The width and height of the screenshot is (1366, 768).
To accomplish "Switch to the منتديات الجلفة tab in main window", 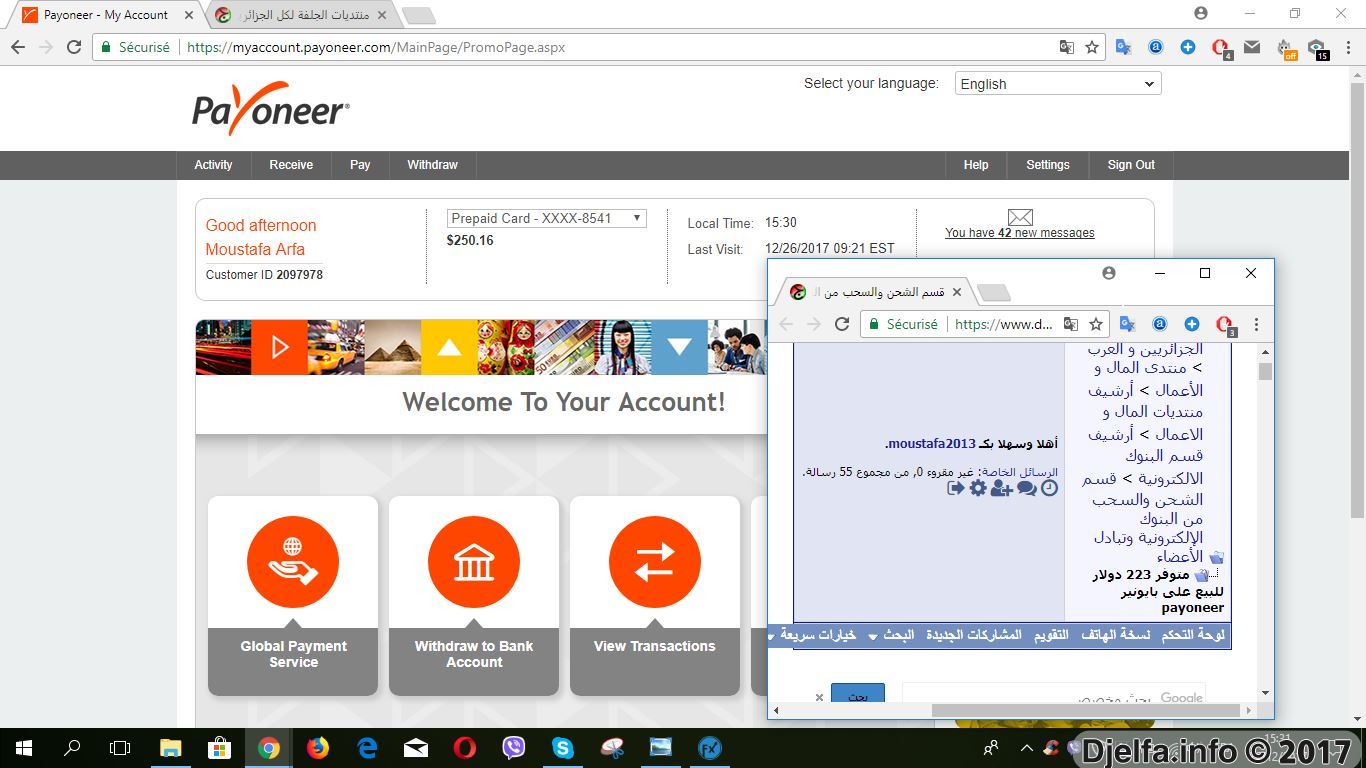I will (x=302, y=15).
